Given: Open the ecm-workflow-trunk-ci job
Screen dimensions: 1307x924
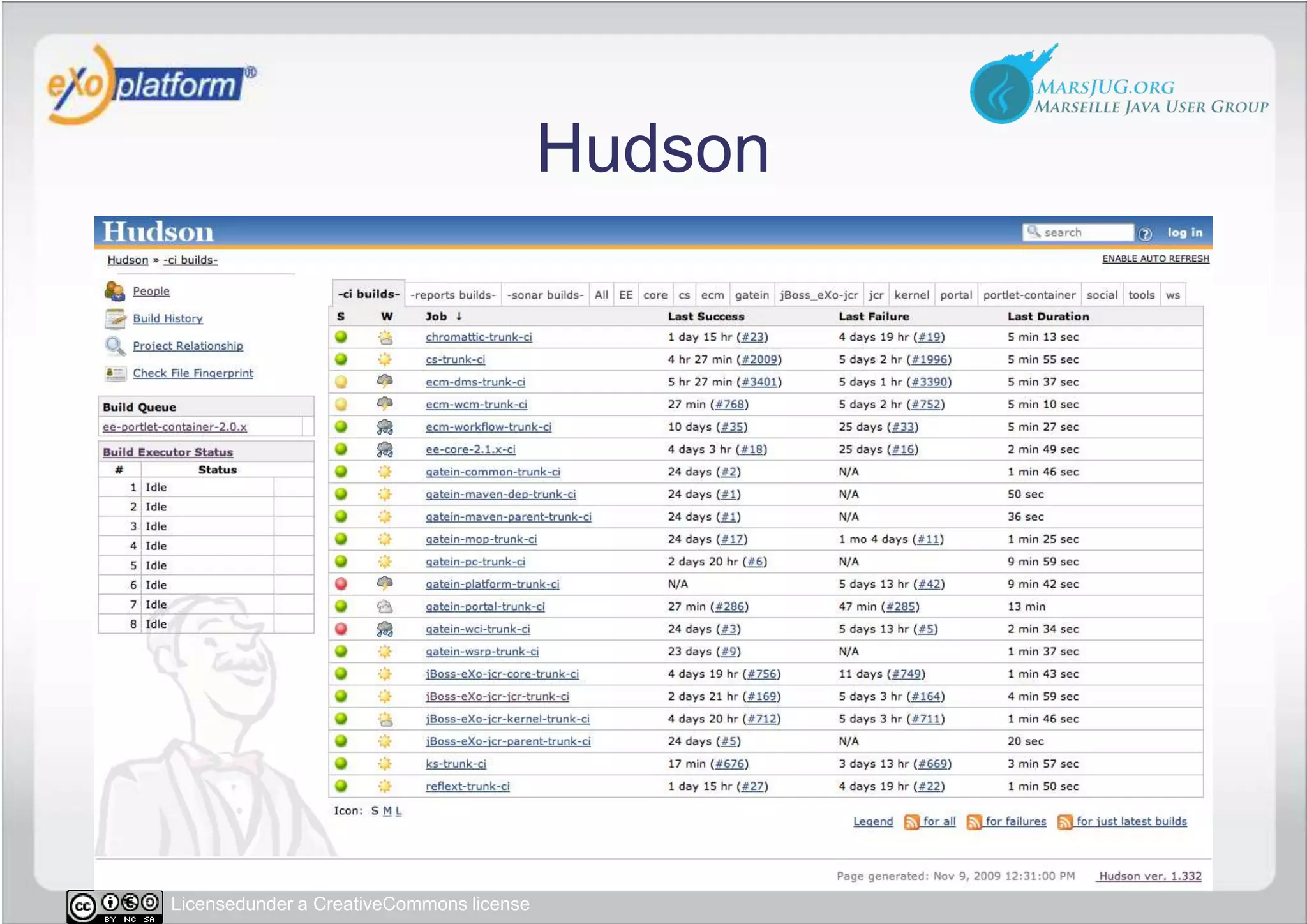Looking at the screenshot, I should (488, 427).
